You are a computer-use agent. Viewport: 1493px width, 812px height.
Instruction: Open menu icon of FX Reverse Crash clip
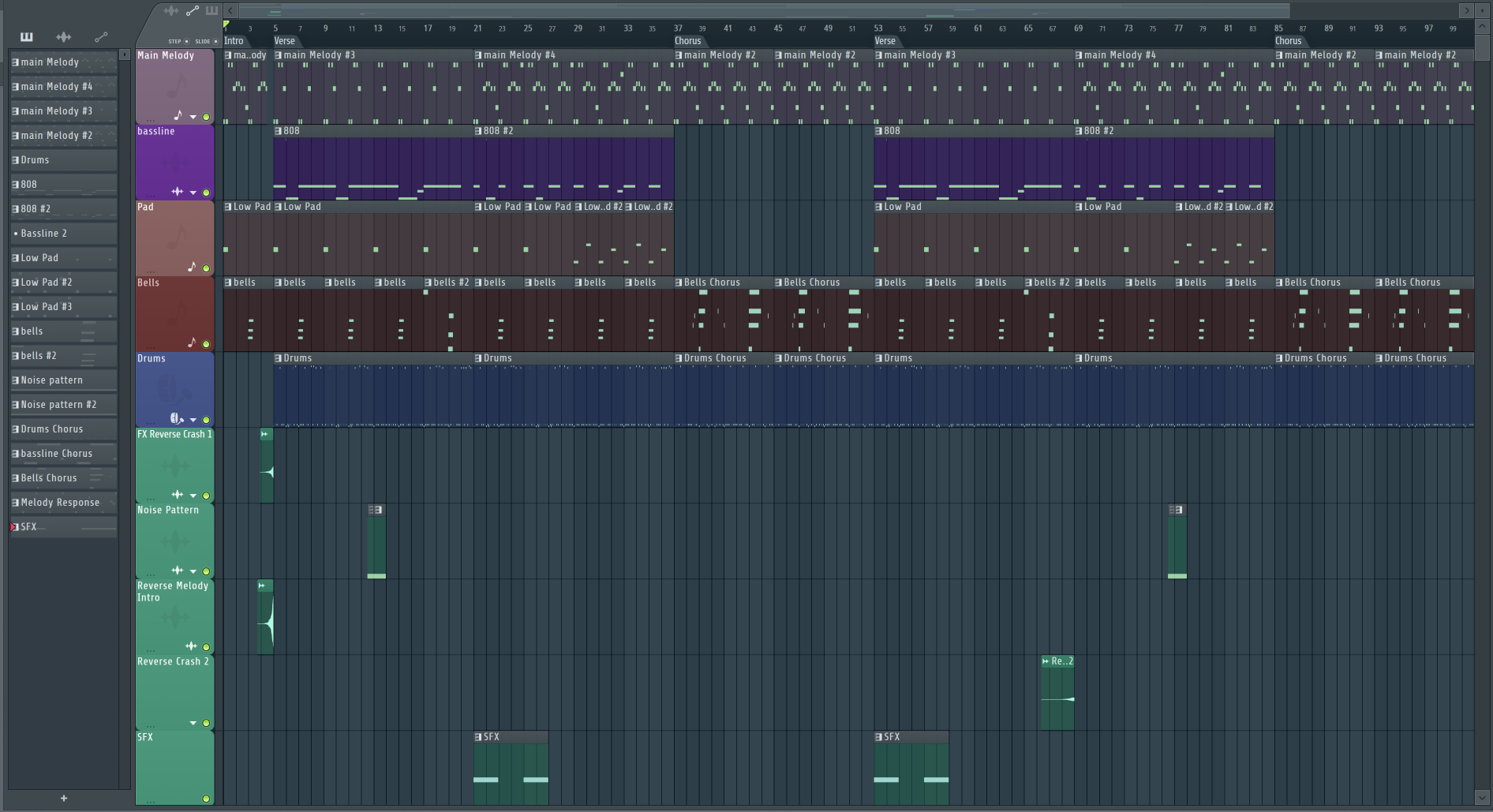tap(264, 434)
